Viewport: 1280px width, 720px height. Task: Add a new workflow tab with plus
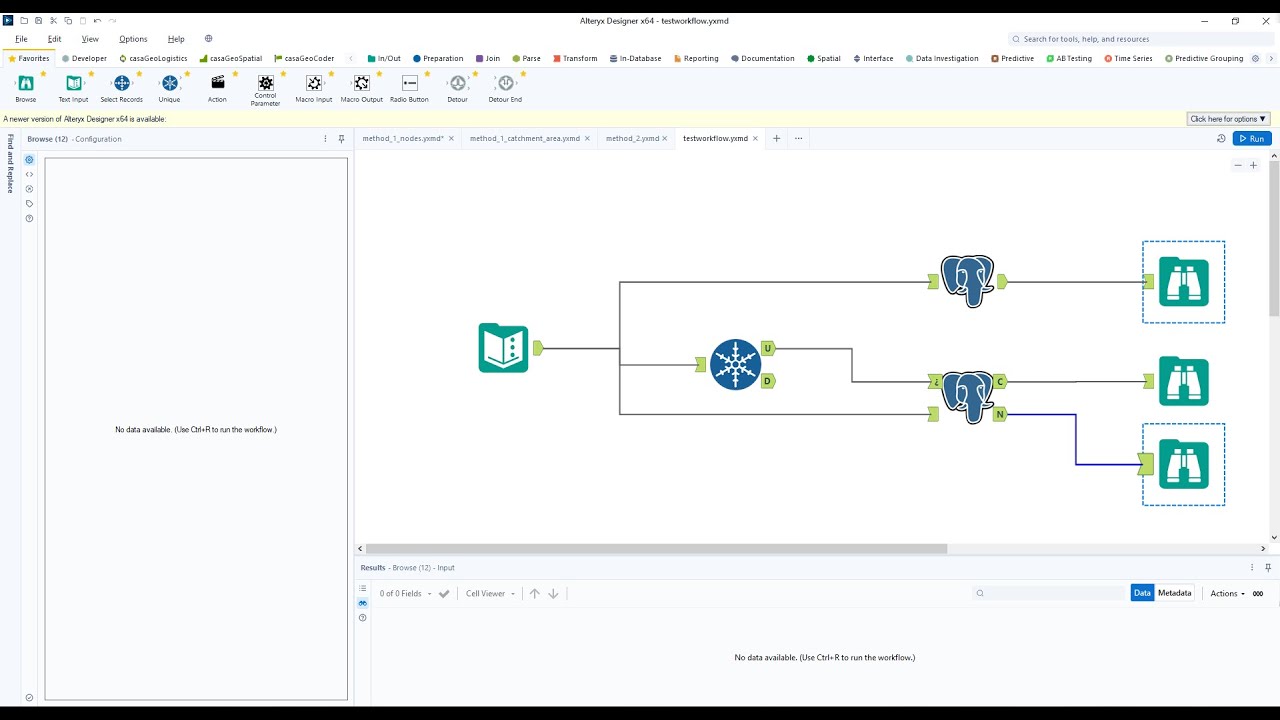click(776, 139)
